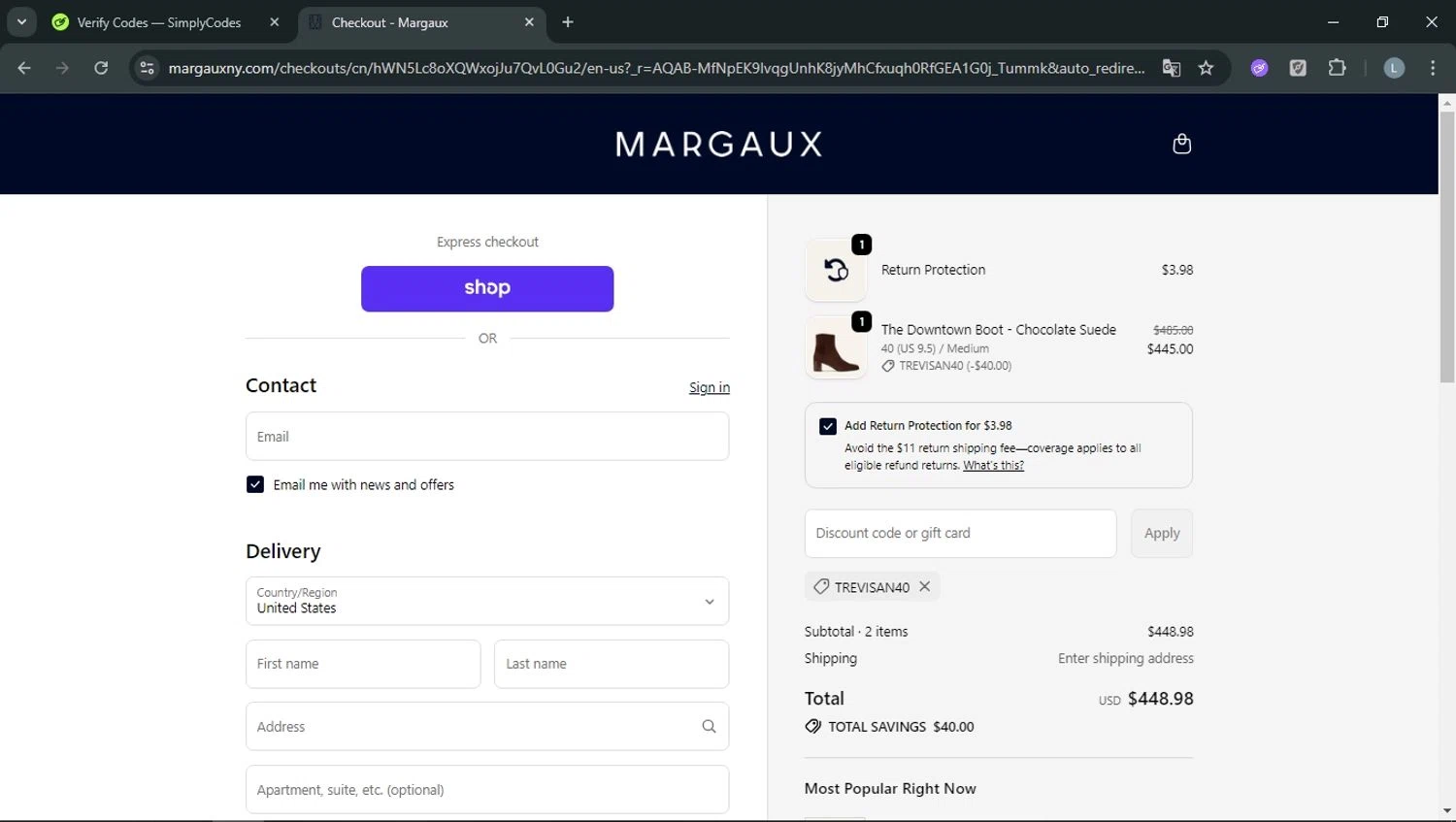Screen dimensions: 1456x822
Task: Go back to the previous page
Action: pos(24,68)
